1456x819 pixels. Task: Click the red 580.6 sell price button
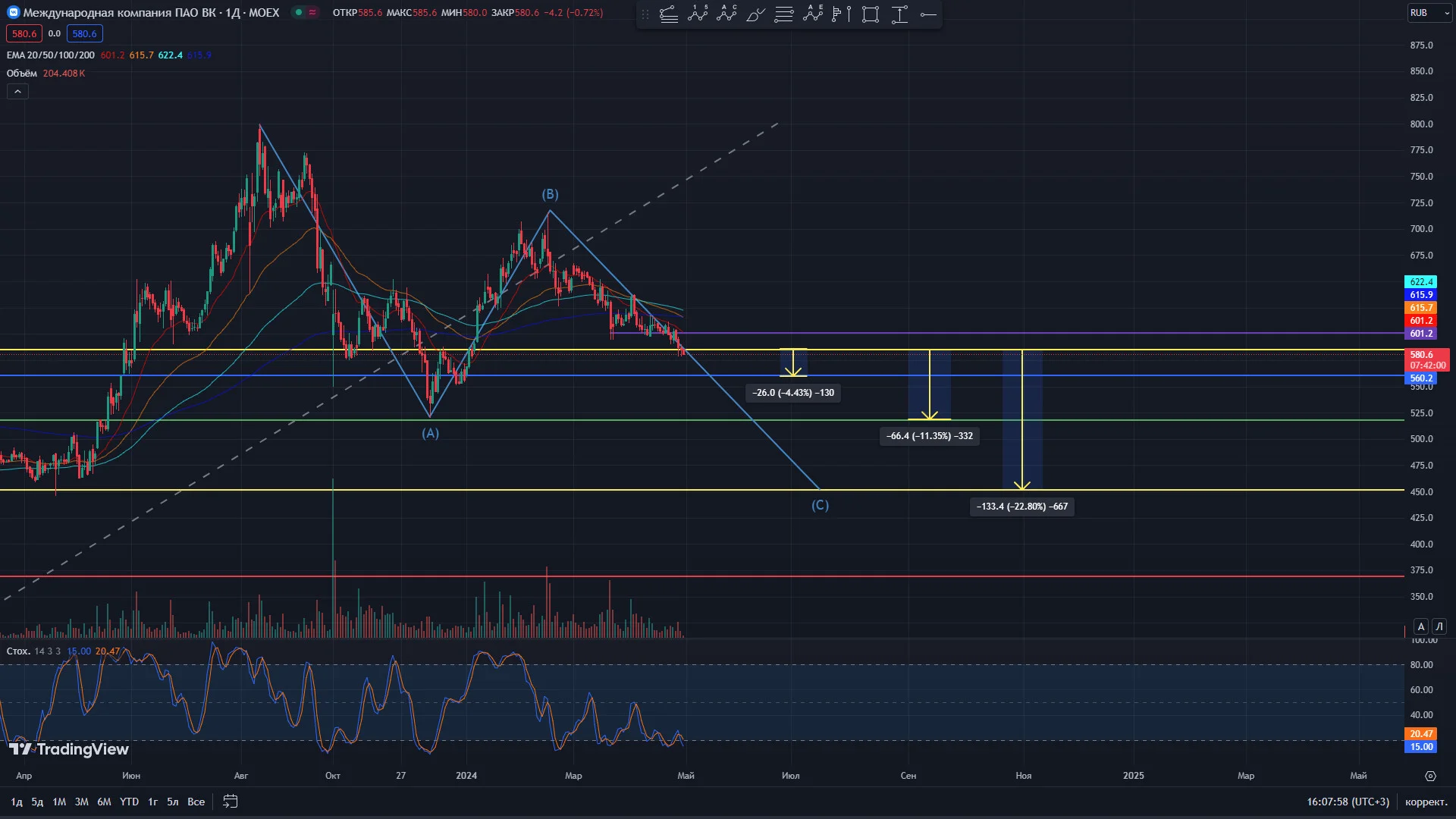click(x=24, y=33)
